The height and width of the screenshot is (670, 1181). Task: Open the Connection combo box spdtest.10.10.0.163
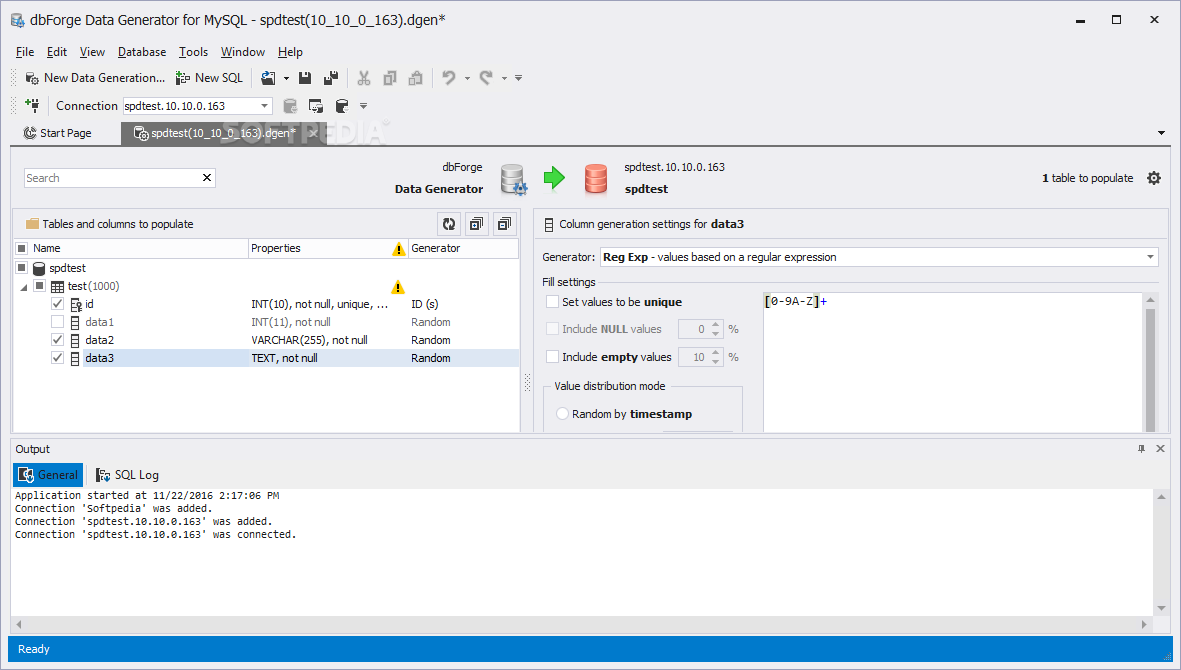point(197,106)
